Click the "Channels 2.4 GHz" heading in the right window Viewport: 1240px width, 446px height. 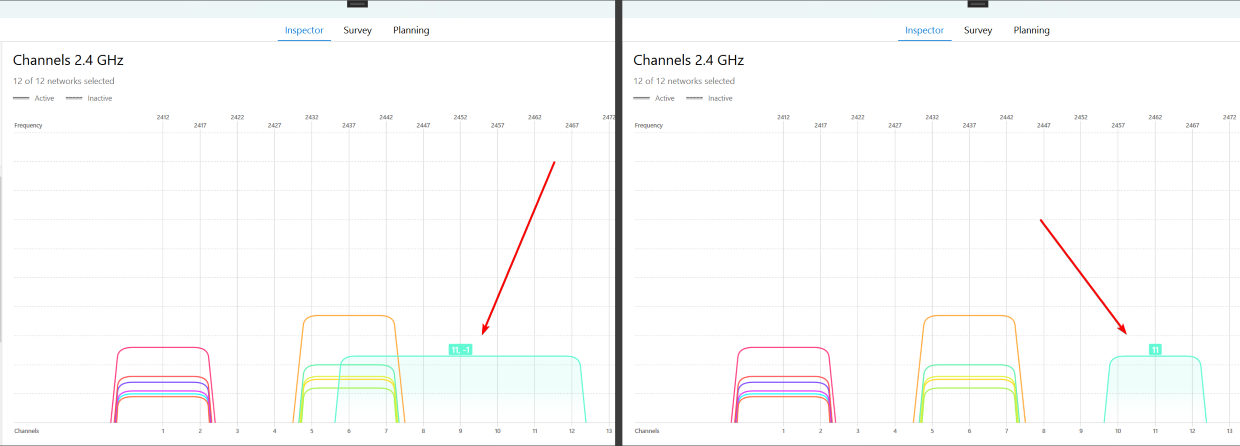pos(688,60)
